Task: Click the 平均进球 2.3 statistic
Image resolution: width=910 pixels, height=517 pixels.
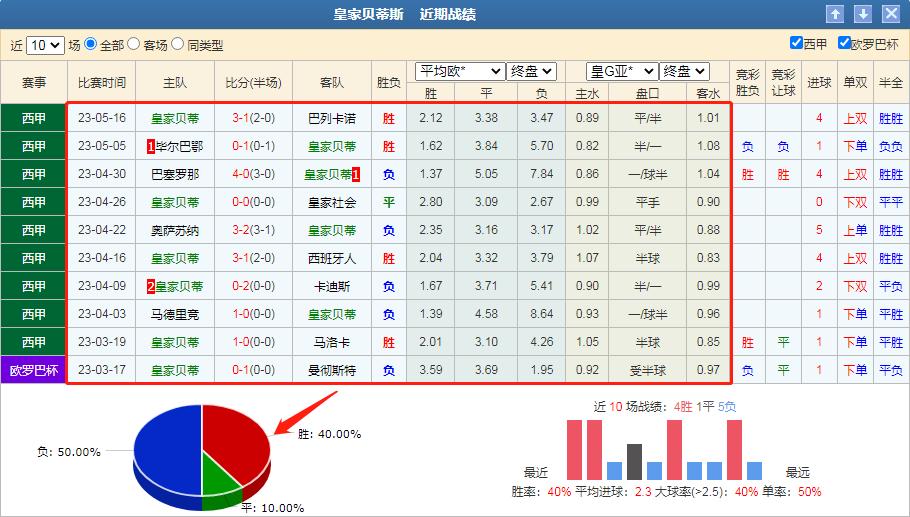Action: click(613, 491)
